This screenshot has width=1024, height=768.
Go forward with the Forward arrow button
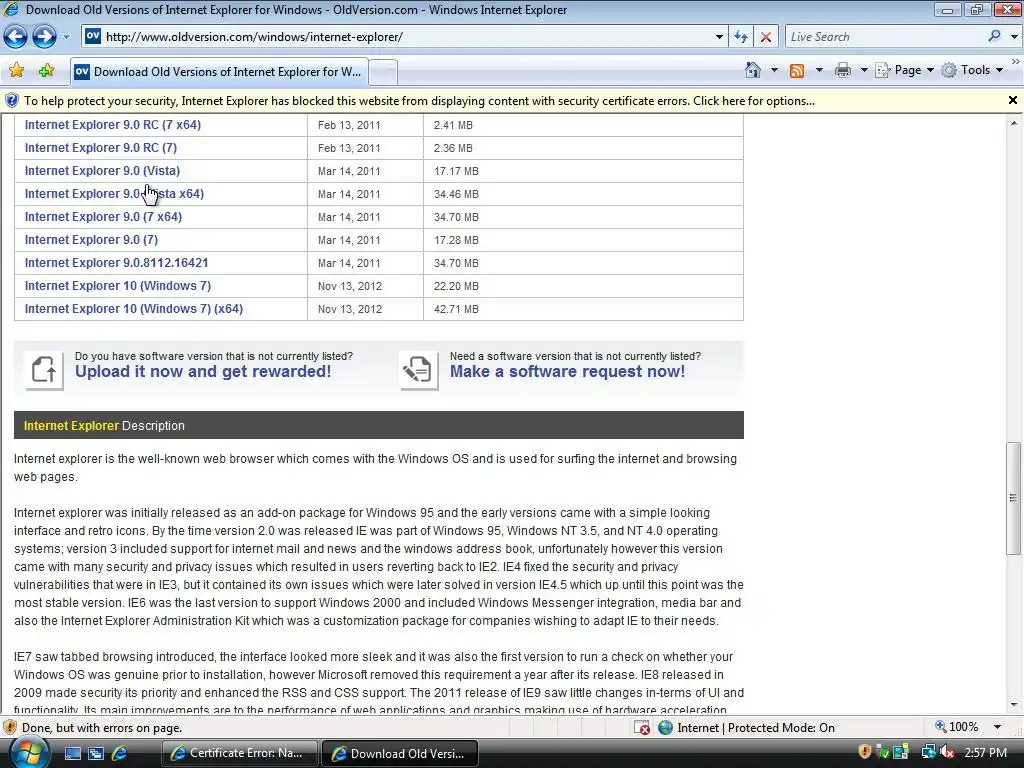pos(44,37)
